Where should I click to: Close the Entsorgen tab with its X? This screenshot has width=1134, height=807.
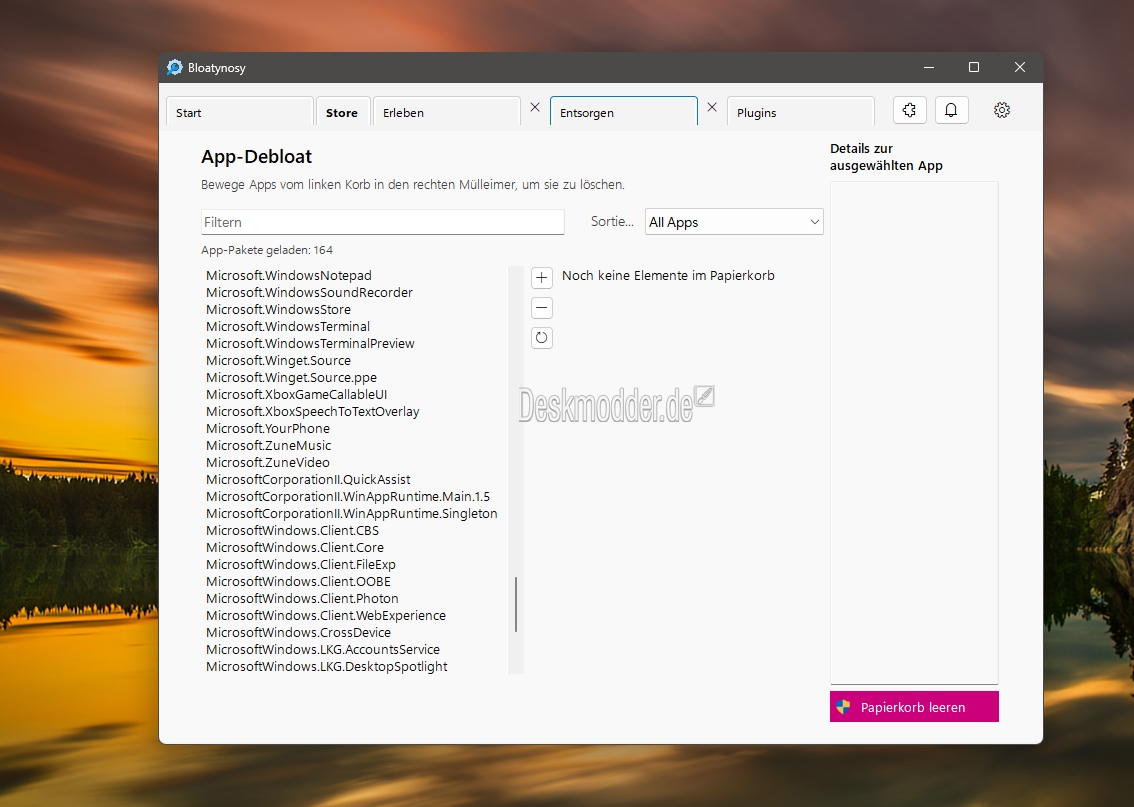point(712,107)
